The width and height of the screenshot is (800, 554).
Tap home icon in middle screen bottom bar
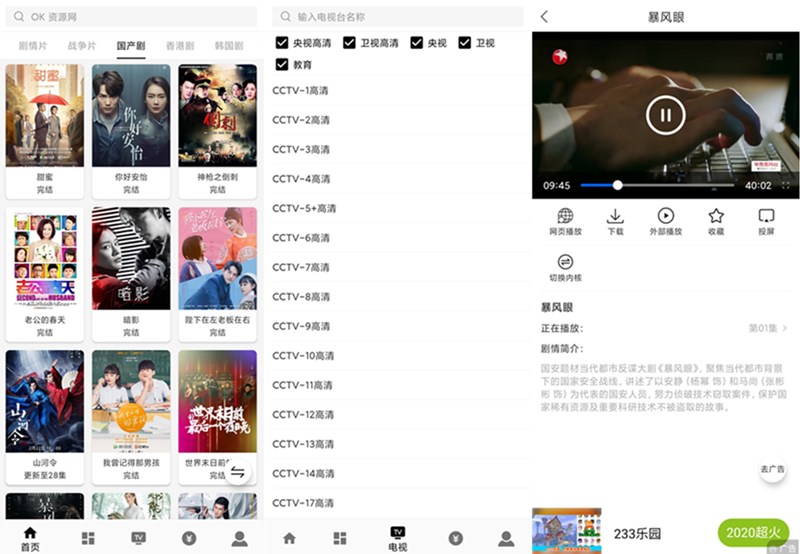coord(289,538)
